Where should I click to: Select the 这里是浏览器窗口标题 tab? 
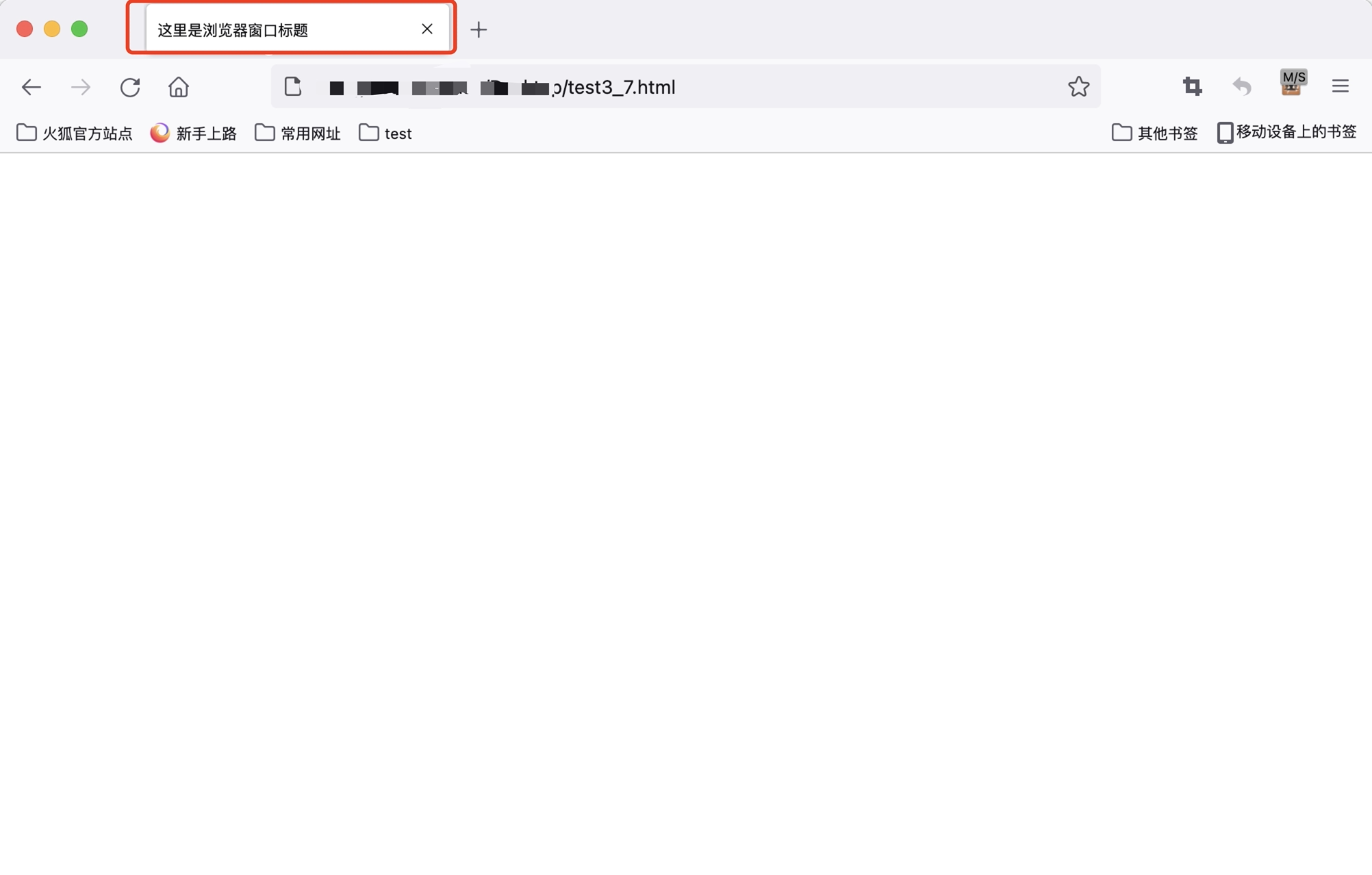[x=274, y=29]
